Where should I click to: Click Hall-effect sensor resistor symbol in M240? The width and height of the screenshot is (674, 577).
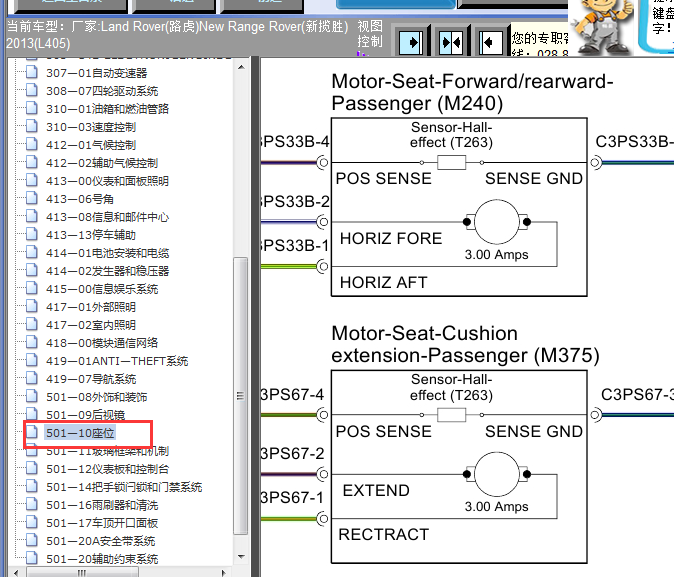tap(451, 163)
